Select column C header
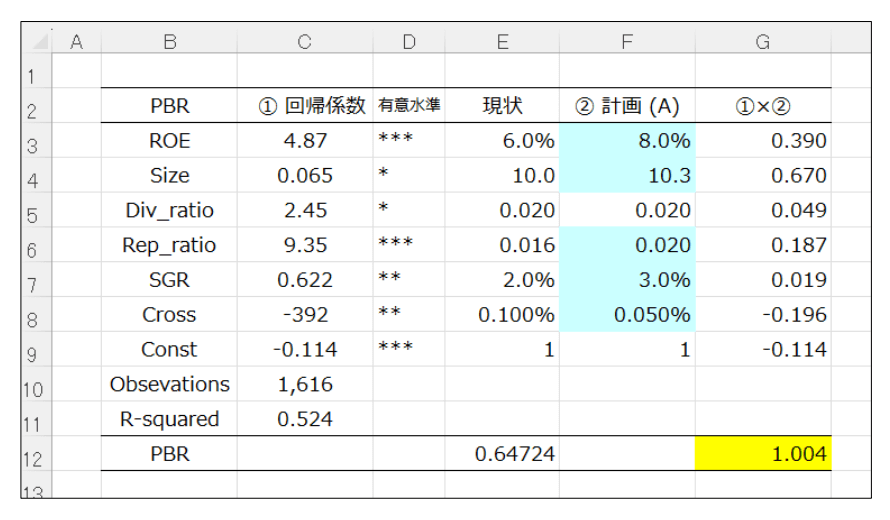The width and height of the screenshot is (890, 520). (x=305, y=42)
